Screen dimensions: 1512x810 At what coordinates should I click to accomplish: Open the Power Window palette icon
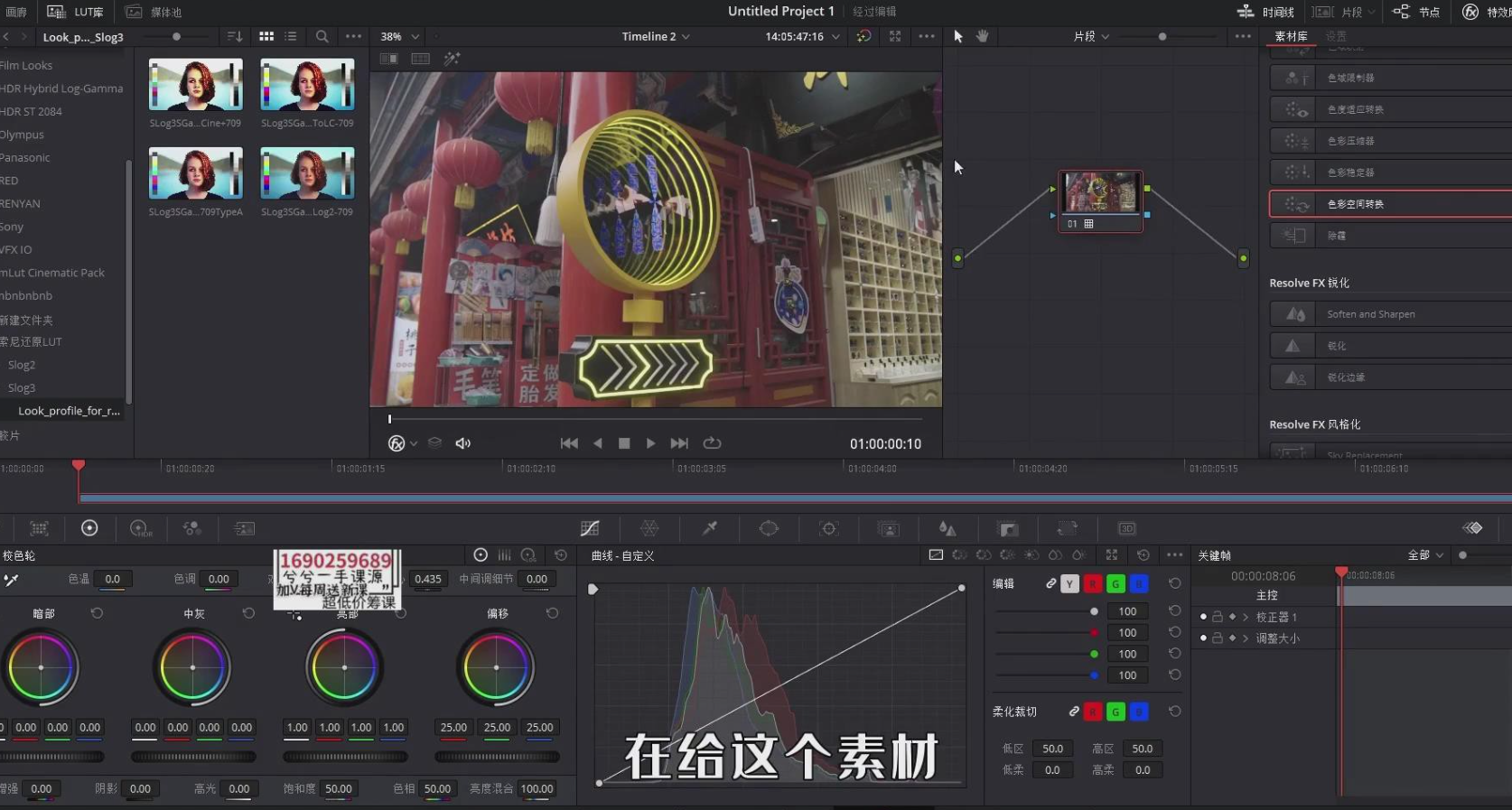click(769, 528)
